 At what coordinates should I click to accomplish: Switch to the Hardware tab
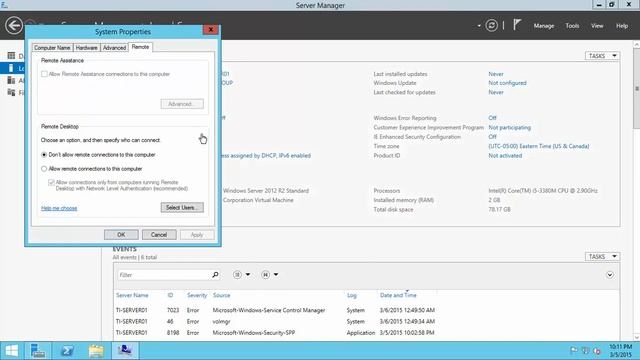(x=87, y=48)
